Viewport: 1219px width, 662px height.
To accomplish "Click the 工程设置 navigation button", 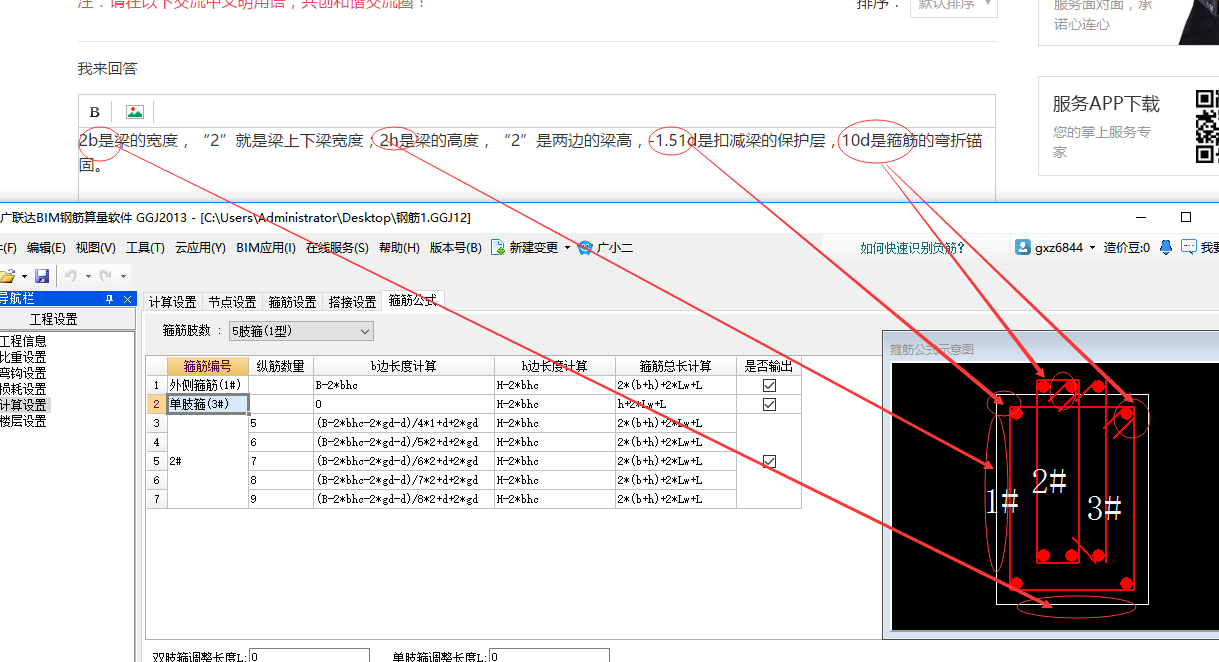I will [66, 319].
